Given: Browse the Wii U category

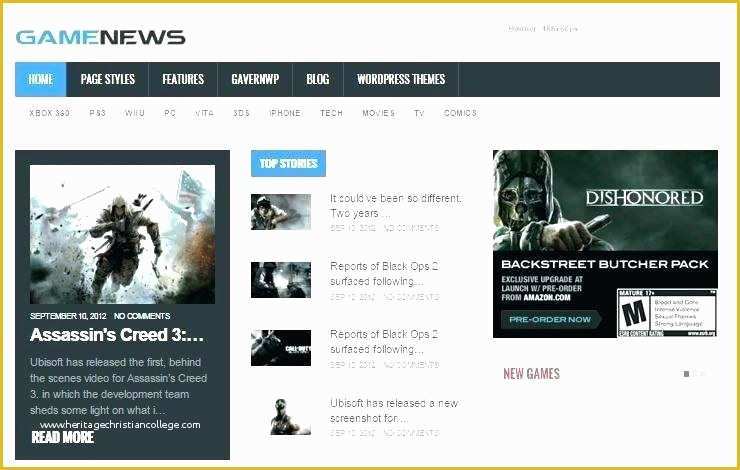Looking at the screenshot, I should pyautogui.click(x=135, y=113).
